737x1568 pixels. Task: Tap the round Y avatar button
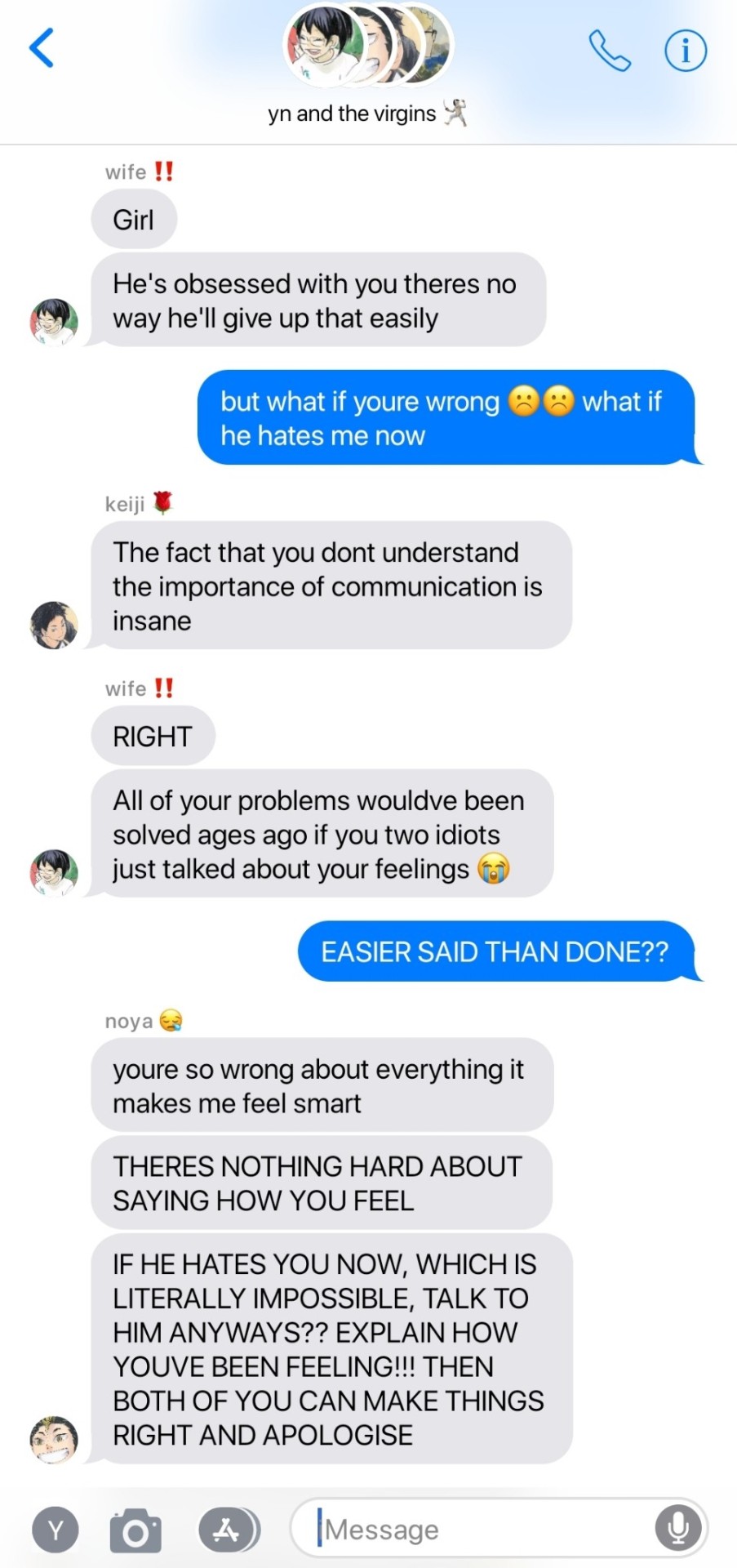coord(55,1530)
